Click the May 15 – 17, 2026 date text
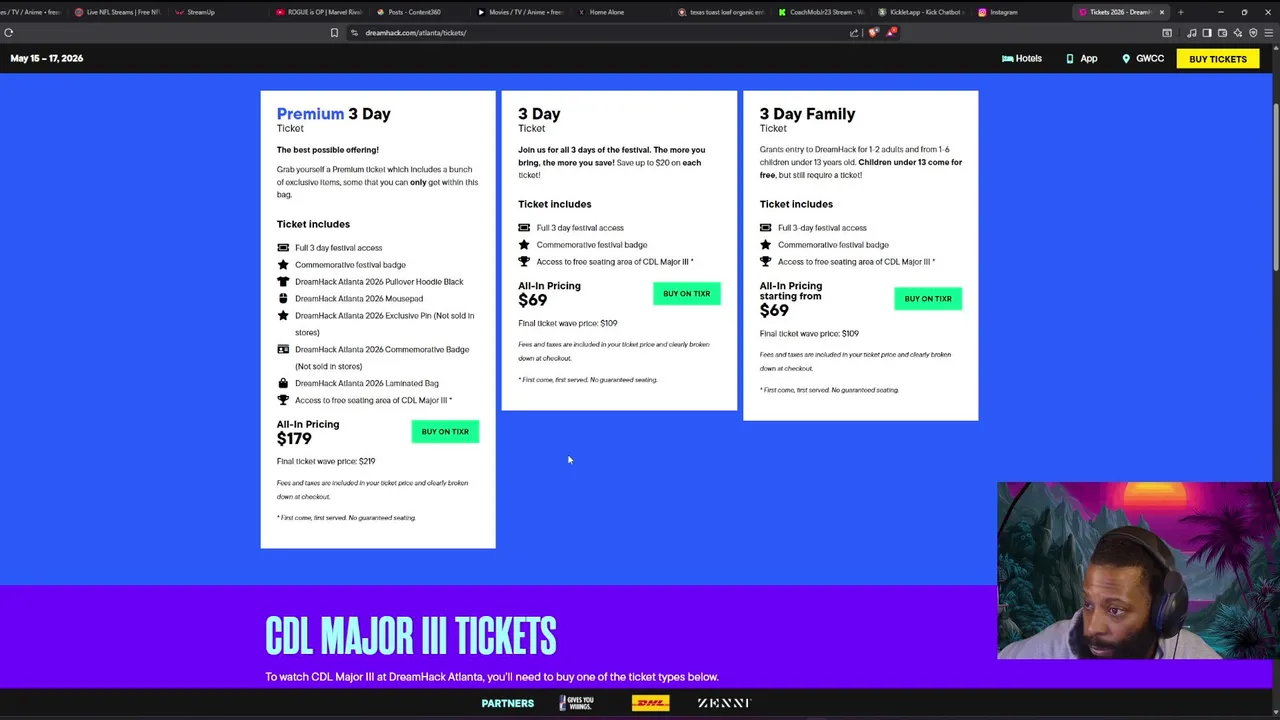 tap(47, 58)
